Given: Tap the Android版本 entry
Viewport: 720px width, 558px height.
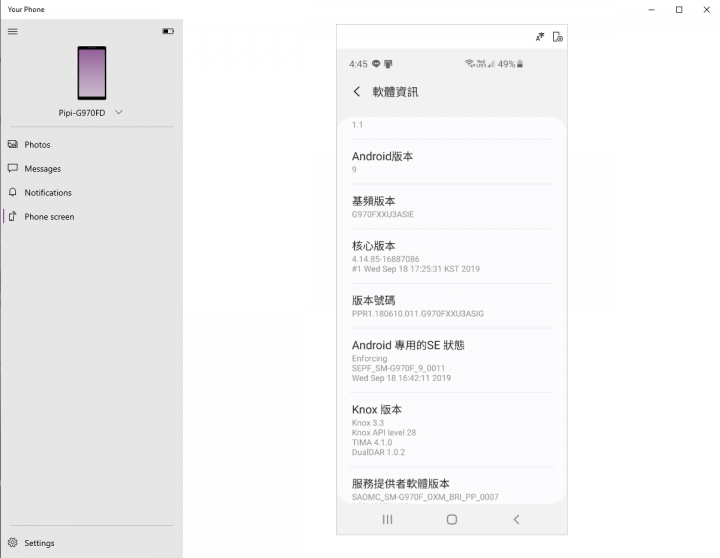Looking at the screenshot, I should [451, 162].
